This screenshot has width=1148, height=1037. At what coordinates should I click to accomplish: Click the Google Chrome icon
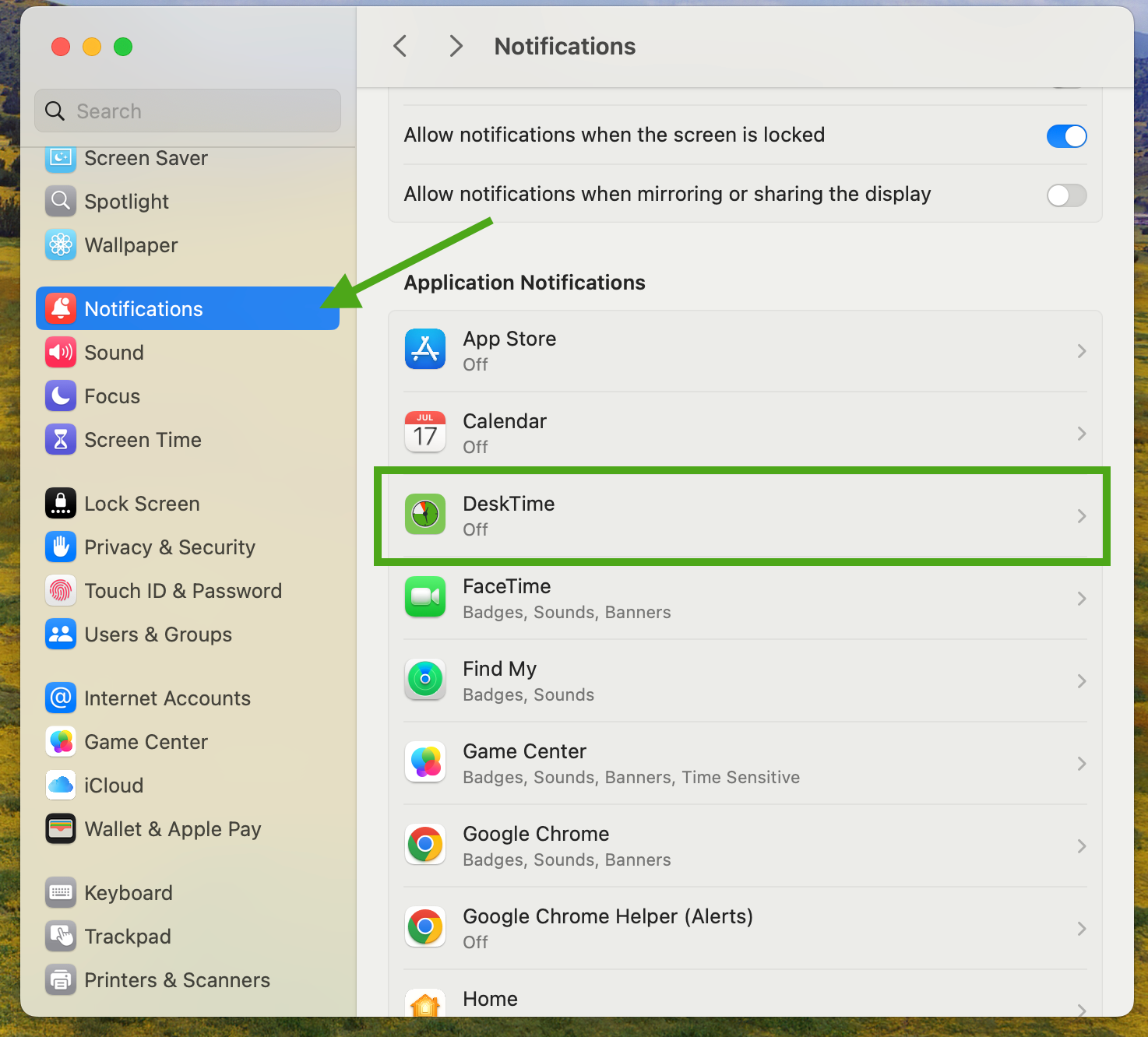click(425, 845)
